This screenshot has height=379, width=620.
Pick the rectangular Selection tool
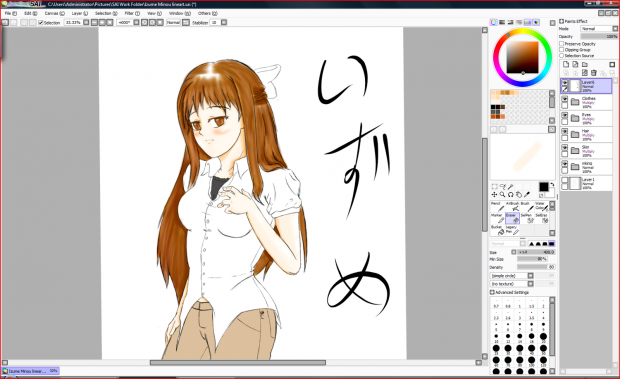pyautogui.click(x=494, y=187)
